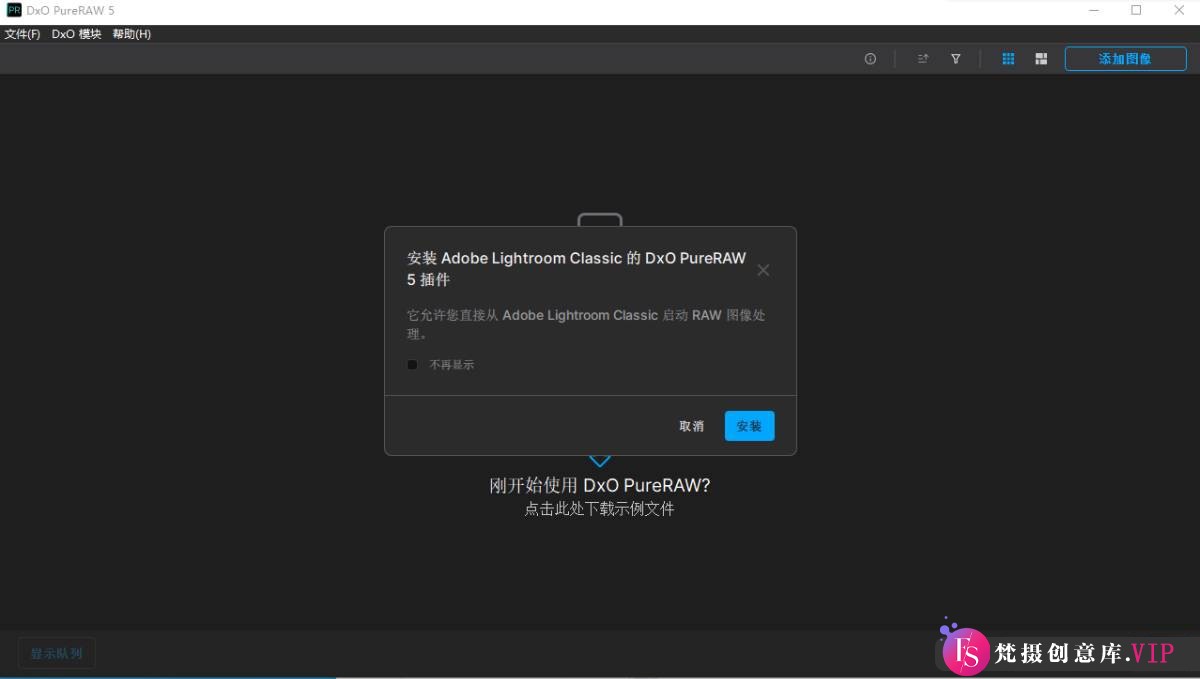Viewport: 1200px width, 679px height.
Task: Click the info icon in the toolbar
Action: (x=870, y=59)
